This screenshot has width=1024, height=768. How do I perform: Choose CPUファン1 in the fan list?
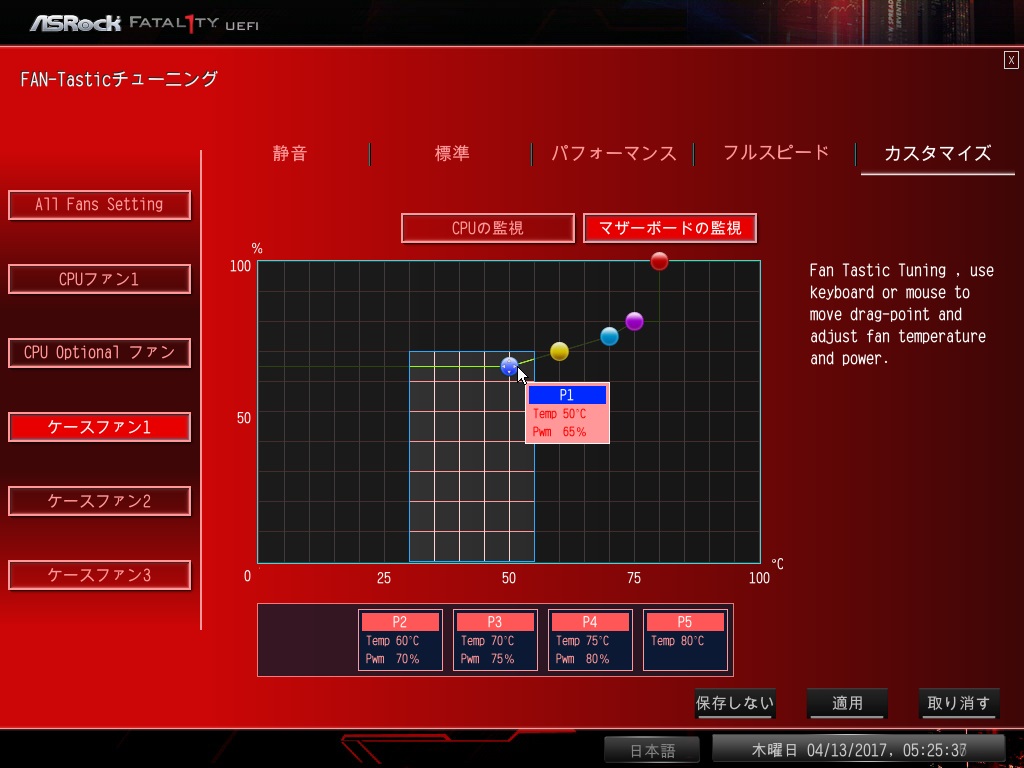[99, 279]
